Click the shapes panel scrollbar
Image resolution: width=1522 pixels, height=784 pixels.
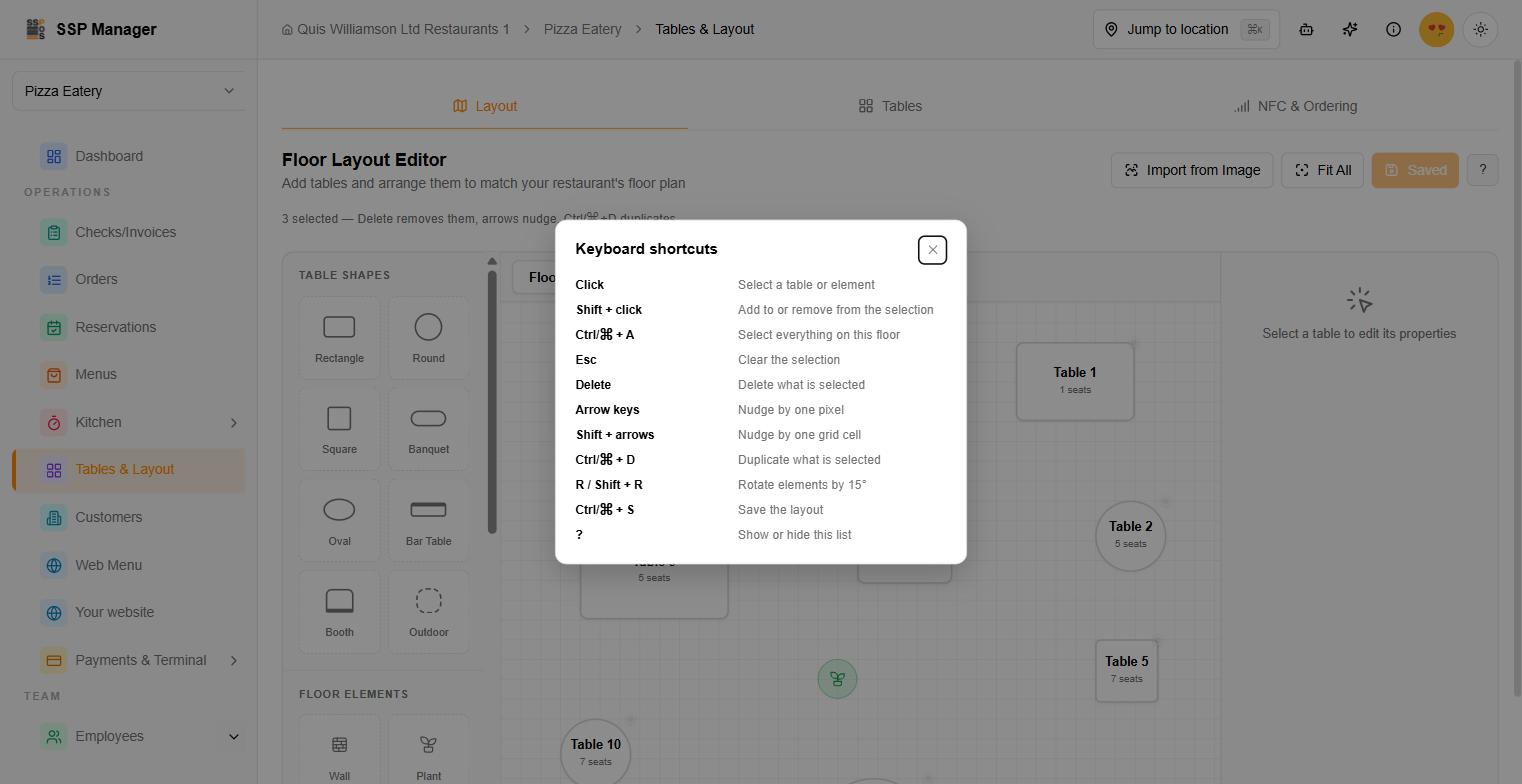pyautogui.click(x=492, y=400)
